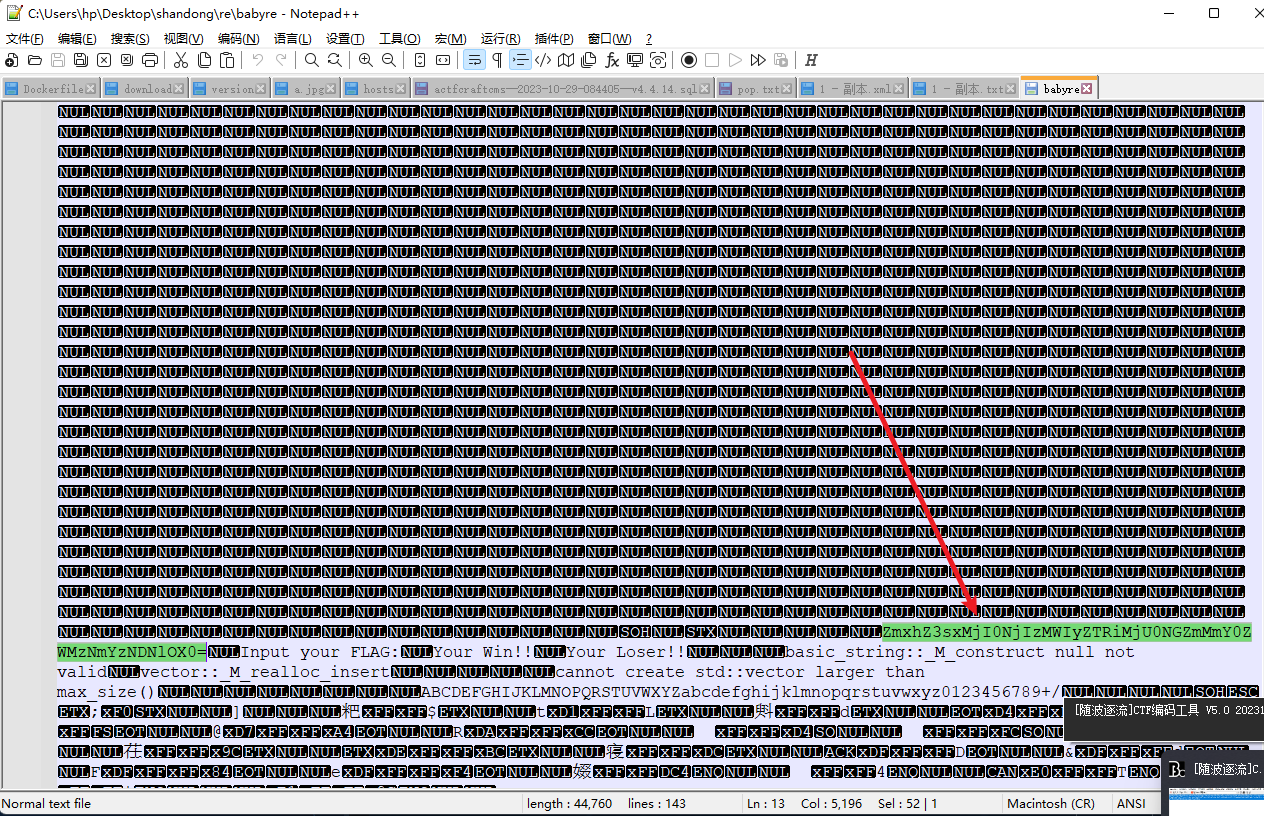Click the Zoom In toolbar icon

tap(365, 60)
